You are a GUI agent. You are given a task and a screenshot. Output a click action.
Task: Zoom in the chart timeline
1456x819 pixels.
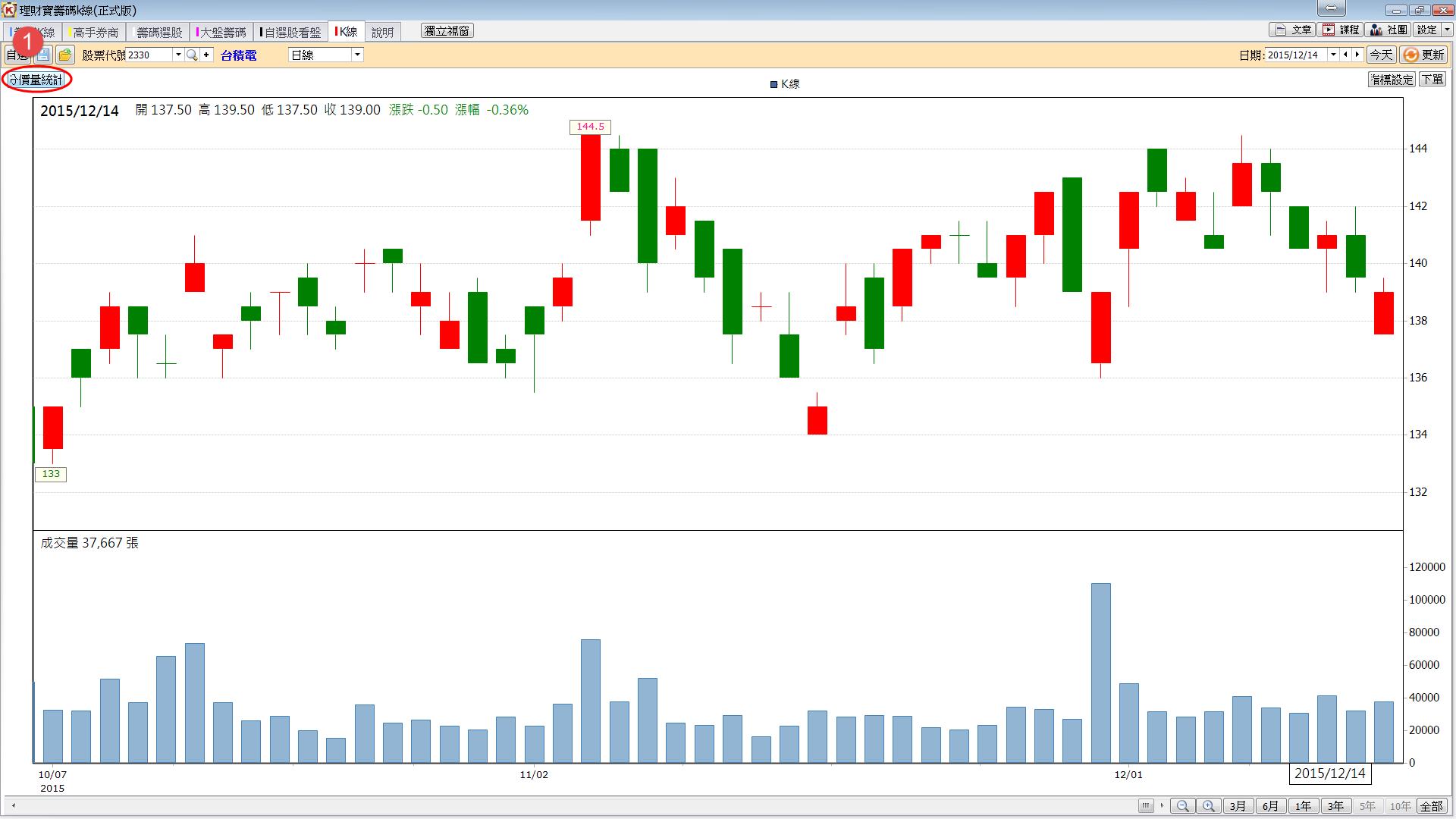click(x=1209, y=806)
